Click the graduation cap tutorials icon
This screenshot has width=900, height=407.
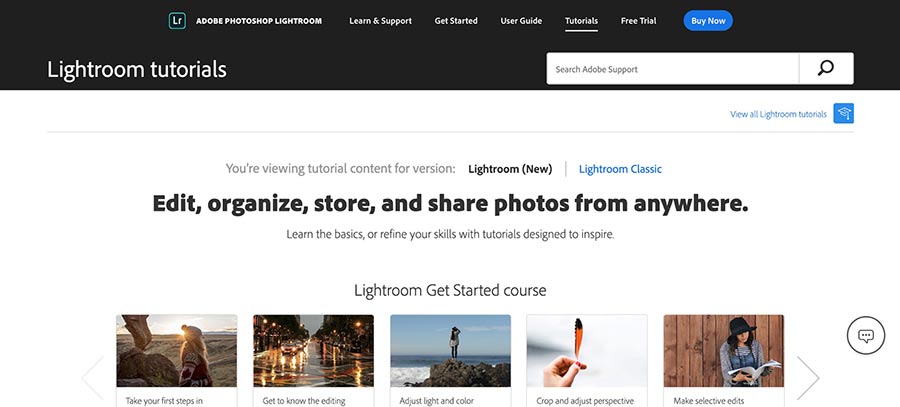pos(843,113)
